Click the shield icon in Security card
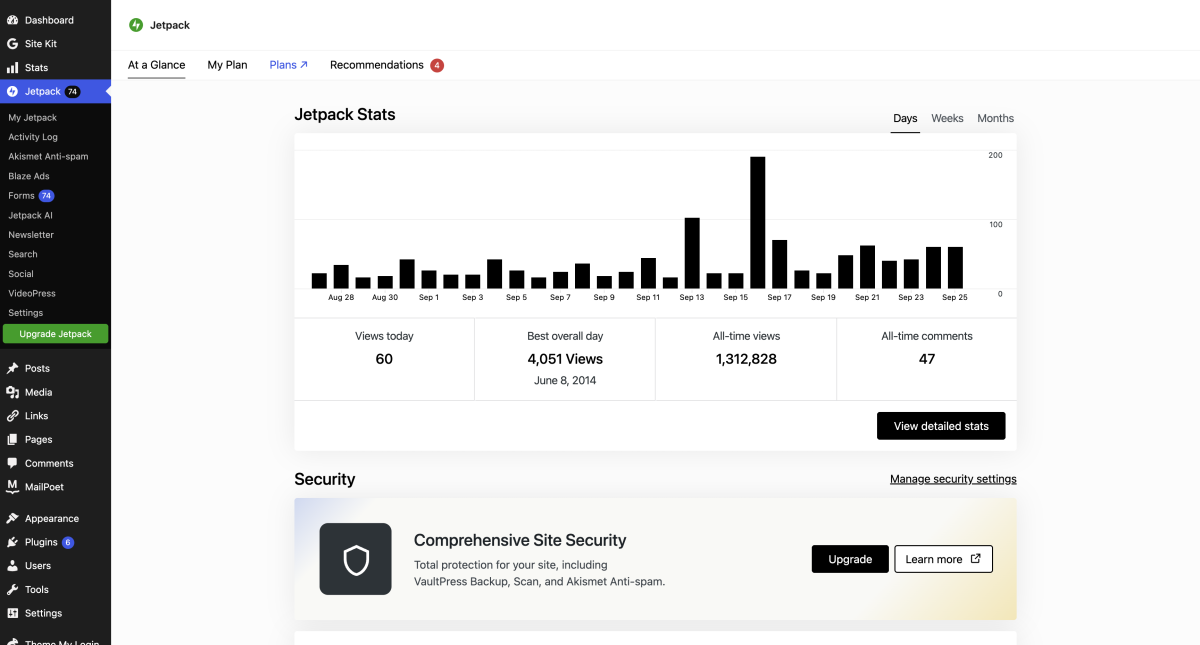 [x=356, y=559]
